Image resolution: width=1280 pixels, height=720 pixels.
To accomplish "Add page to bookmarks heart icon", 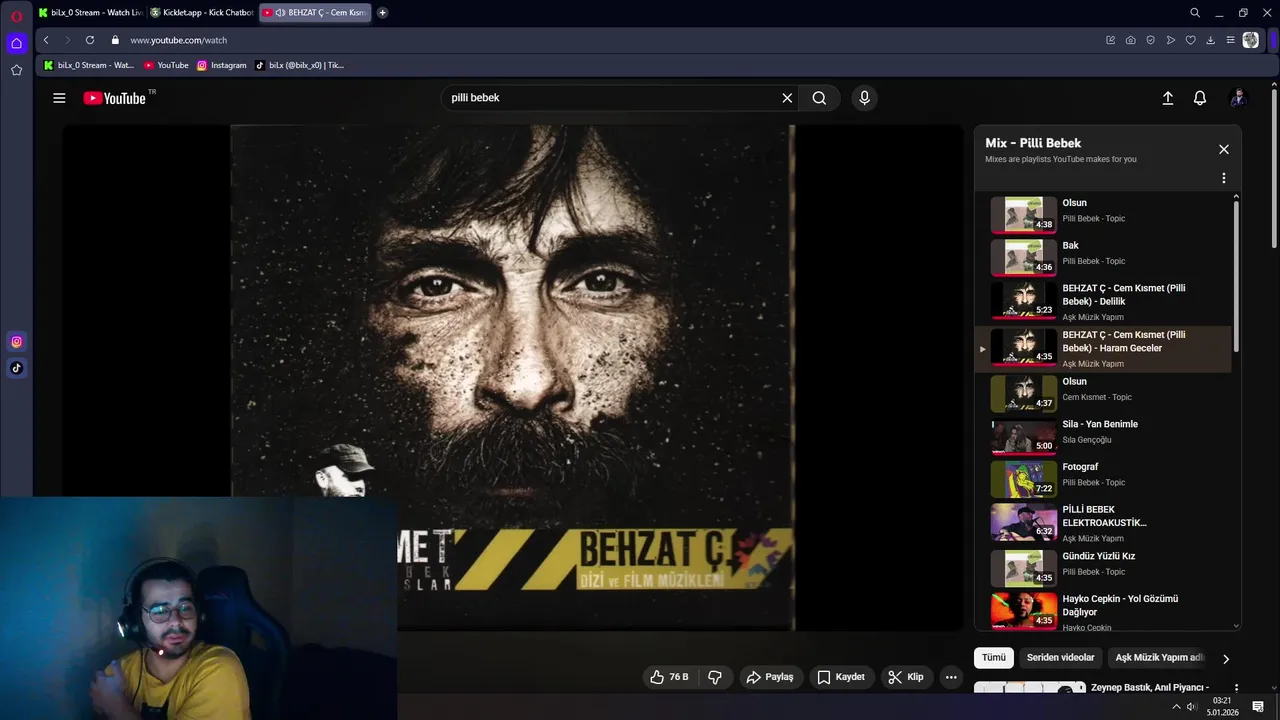I will (x=1191, y=40).
